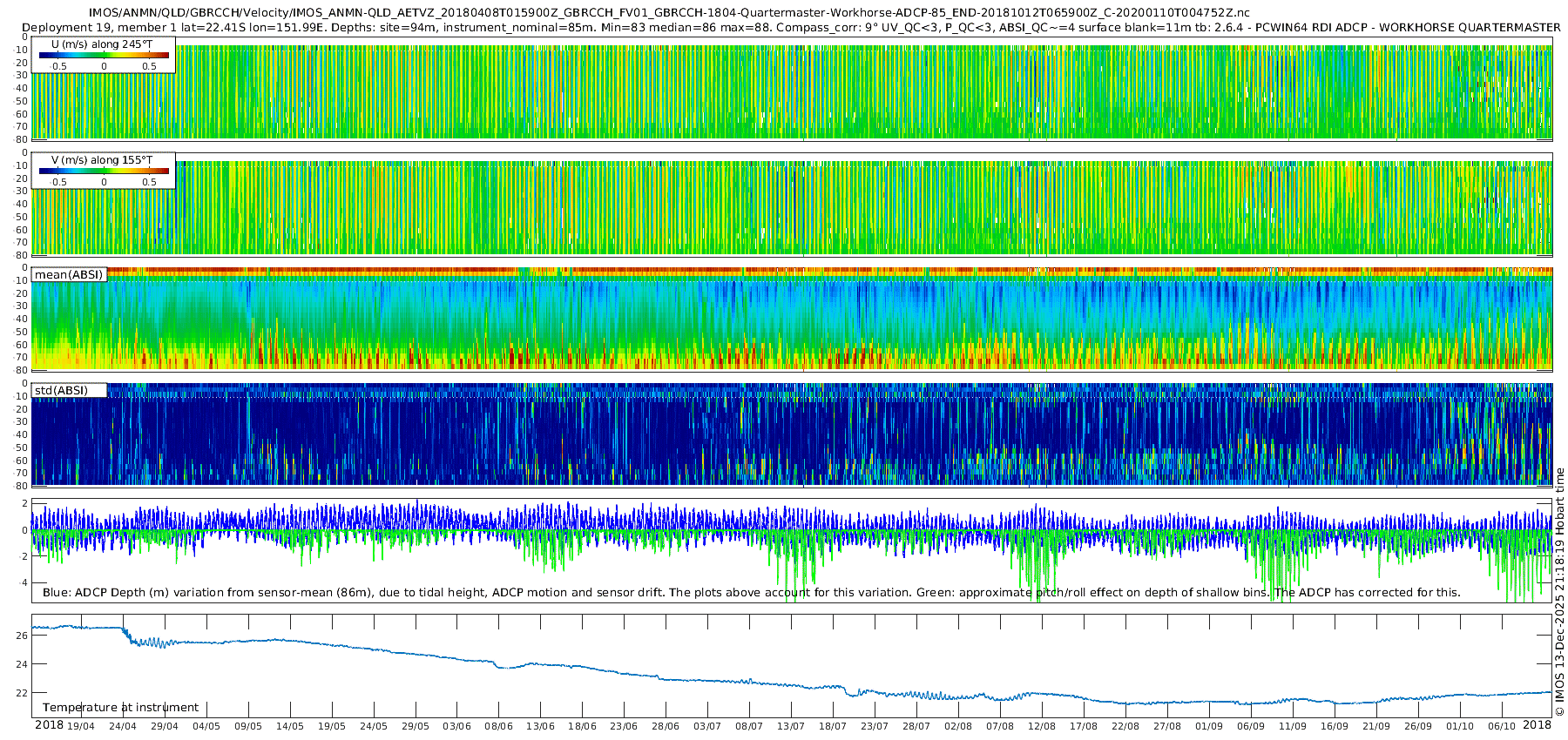Select the 06/10 date tick on the time axis
1568x740 pixels.
pos(1501,726)
